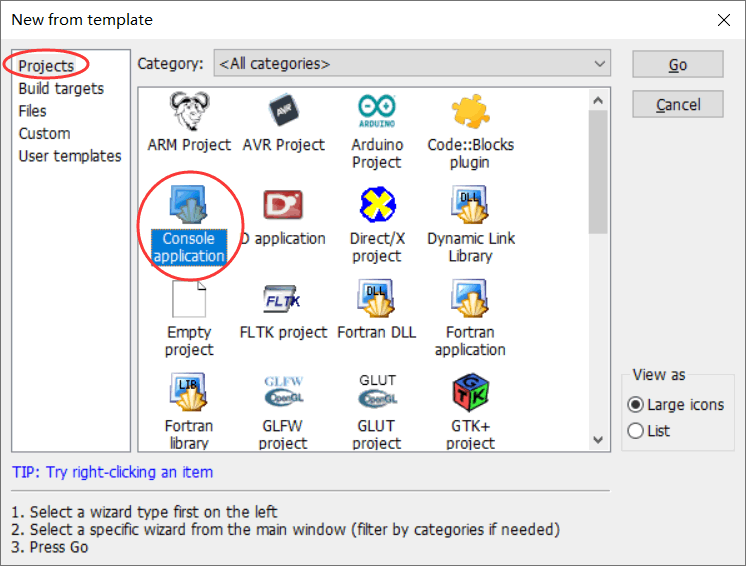Open the Category dropdown list
Viewport: 746px width, 566px height.
tap(412, 63)
